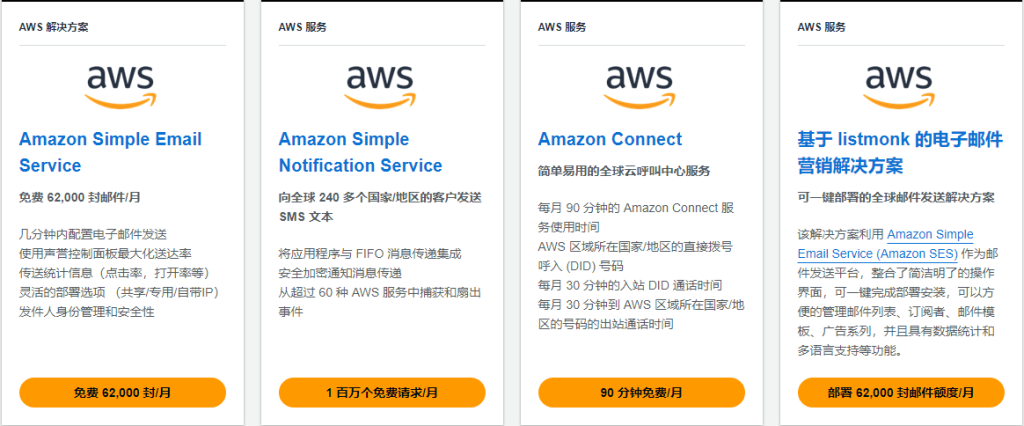The height and width of the screenshot is (426, 1024).
Task: Click the AWS 服务 label on Connect card
Action: point(563,27)
